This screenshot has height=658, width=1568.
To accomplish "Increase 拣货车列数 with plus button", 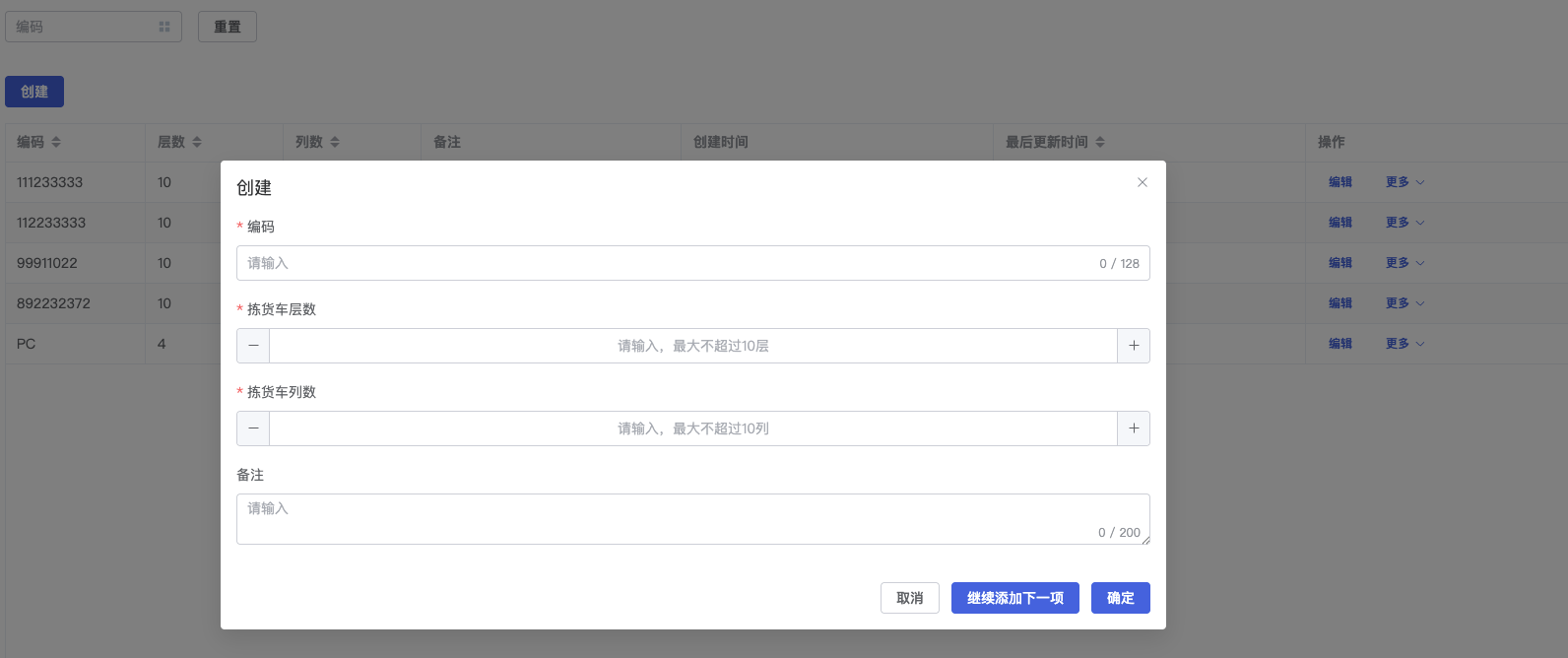I will (x=1134, y=428).
